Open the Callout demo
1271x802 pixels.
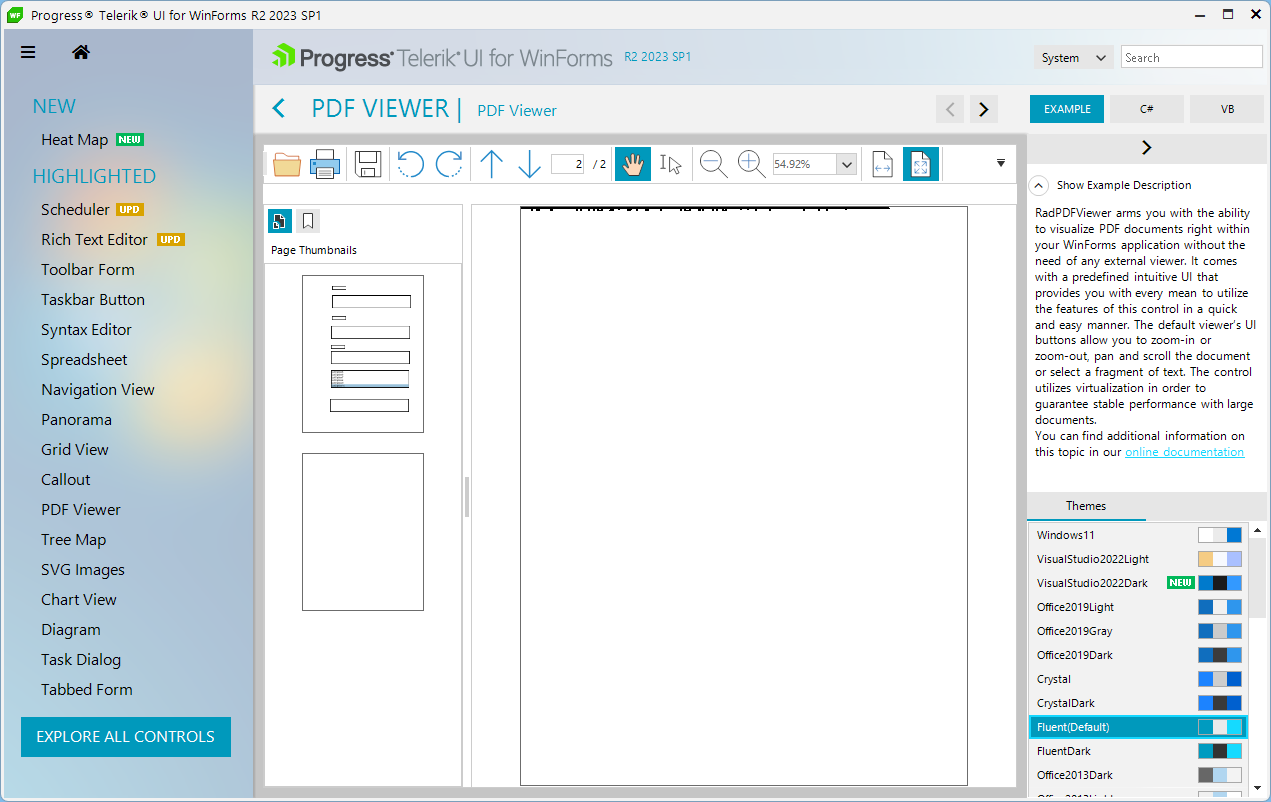tap(66, 480)
